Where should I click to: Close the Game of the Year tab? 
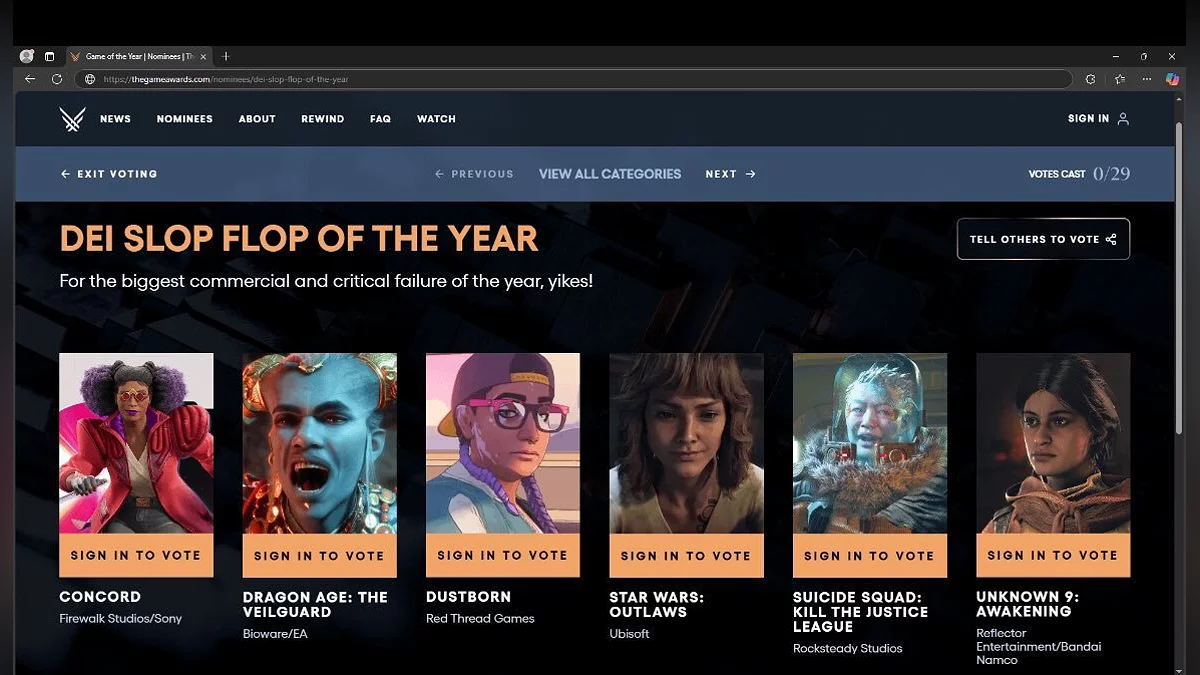click(x=203, y=57)
